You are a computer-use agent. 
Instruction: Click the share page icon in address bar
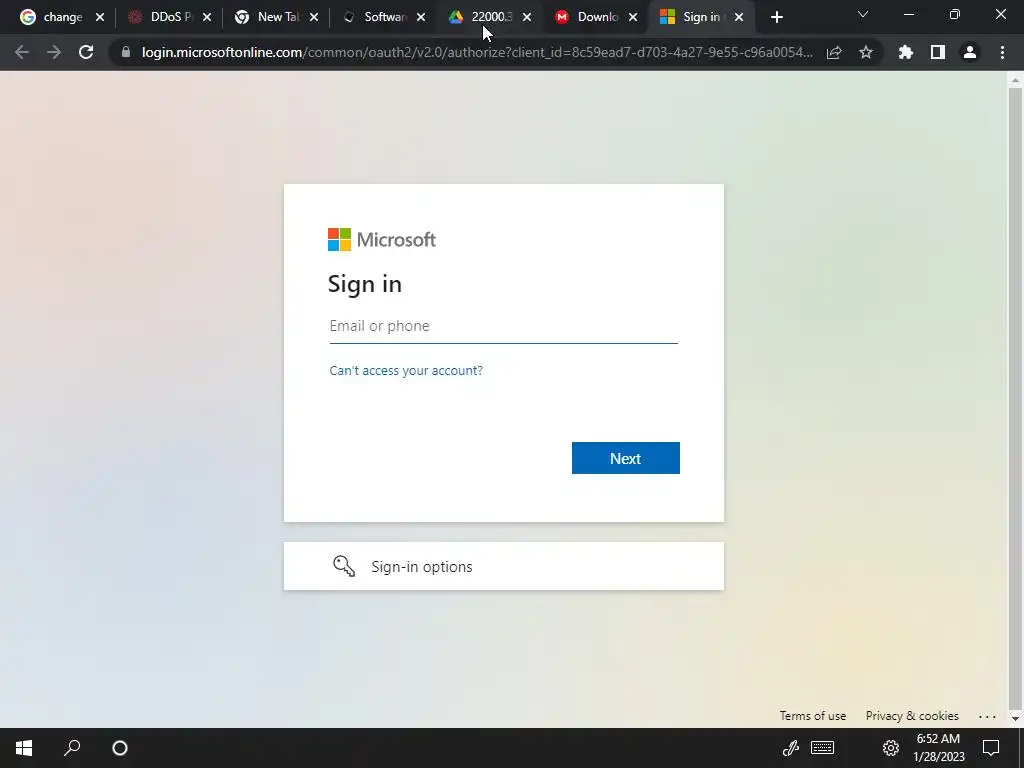pyautogui.click(x=834, y=52)
